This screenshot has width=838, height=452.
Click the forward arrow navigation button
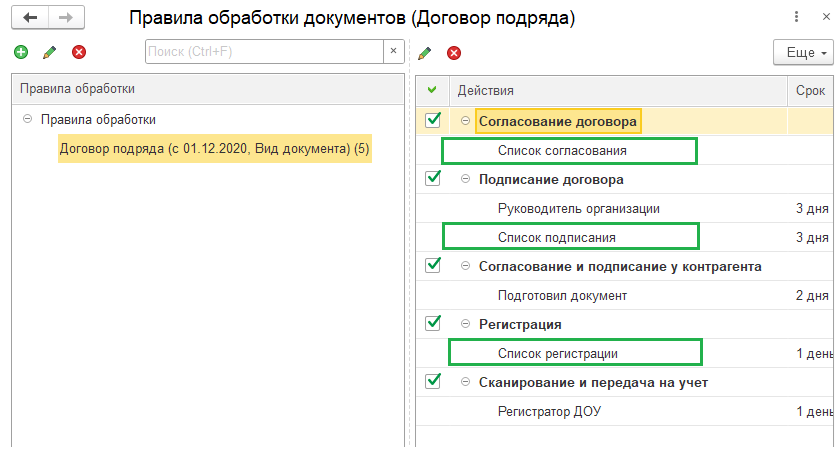(65, 18)
